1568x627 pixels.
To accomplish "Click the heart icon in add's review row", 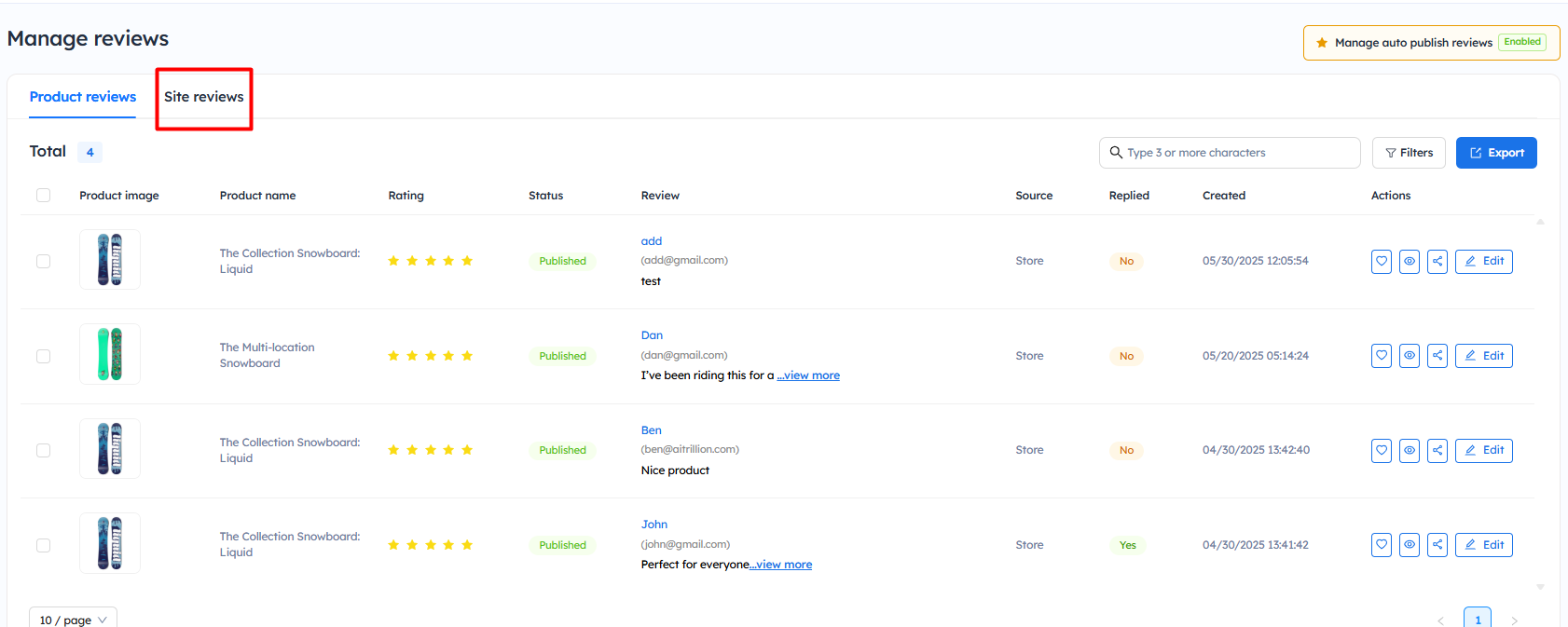I will [1382, 262].
